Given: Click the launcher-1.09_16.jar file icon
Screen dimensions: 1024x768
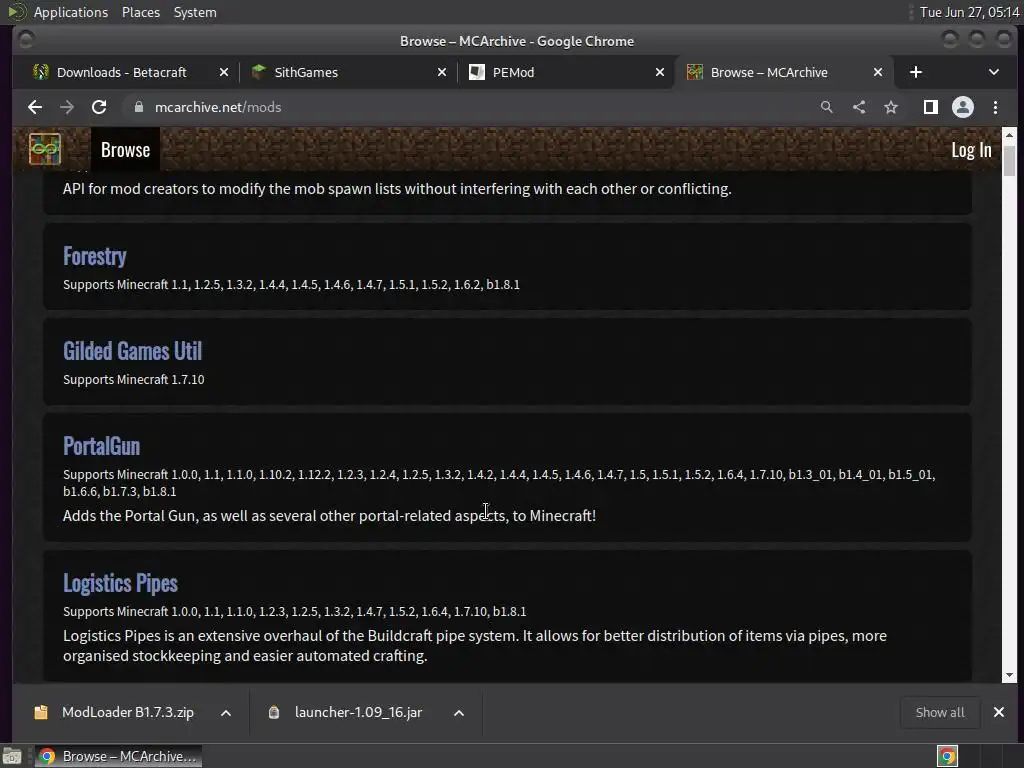Looking at the screenshot, I should click(x=274, y=712).
